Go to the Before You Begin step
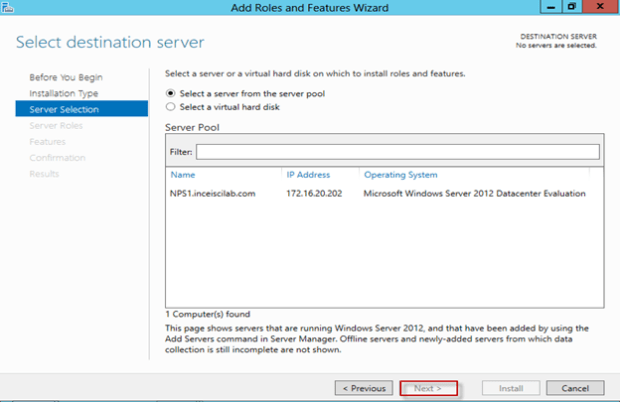This screenshot has width=620, height=402. [x=66, y=77]
